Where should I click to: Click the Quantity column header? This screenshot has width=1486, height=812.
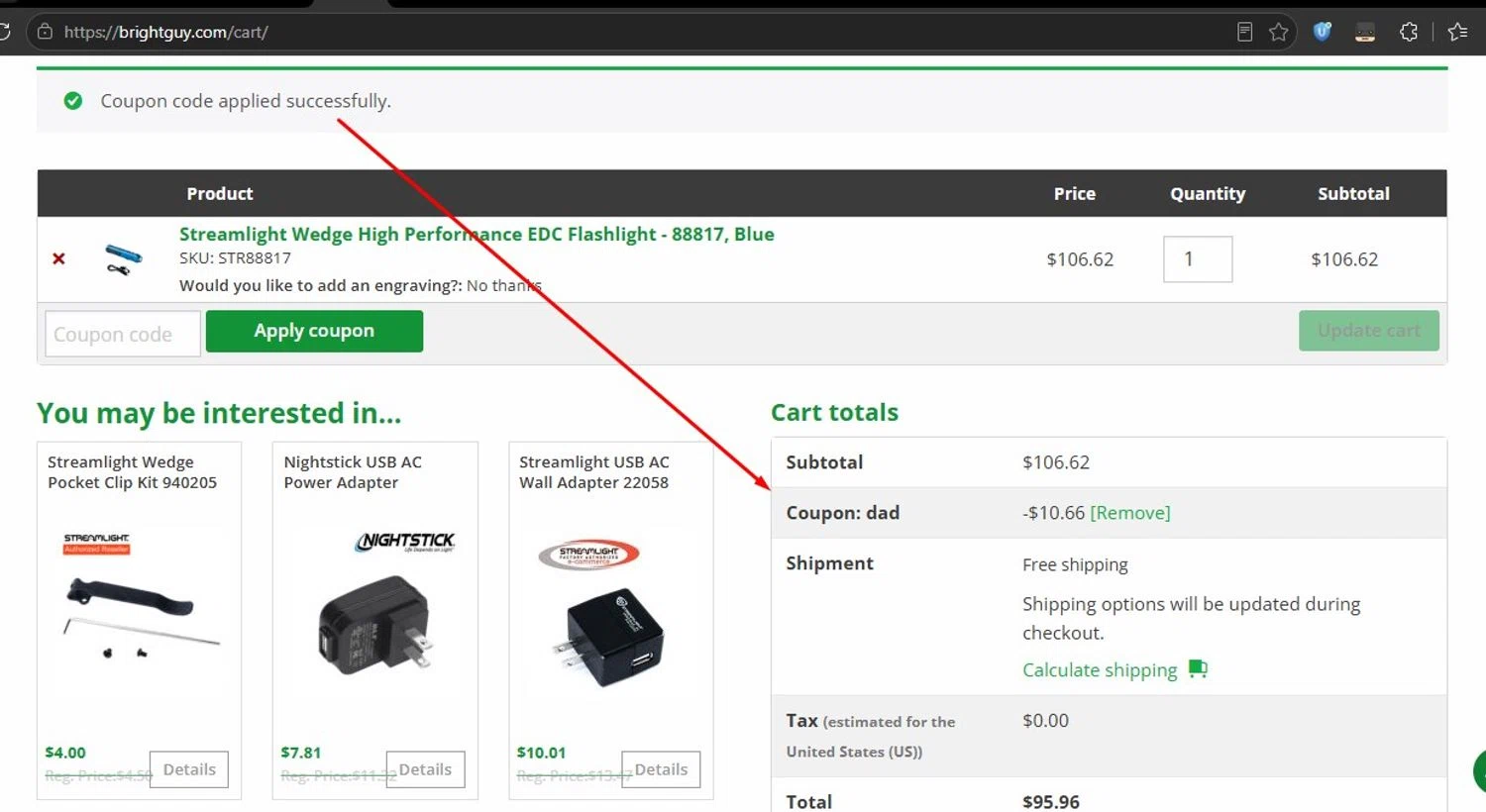pyautogui.click(x=1208, y=194)
